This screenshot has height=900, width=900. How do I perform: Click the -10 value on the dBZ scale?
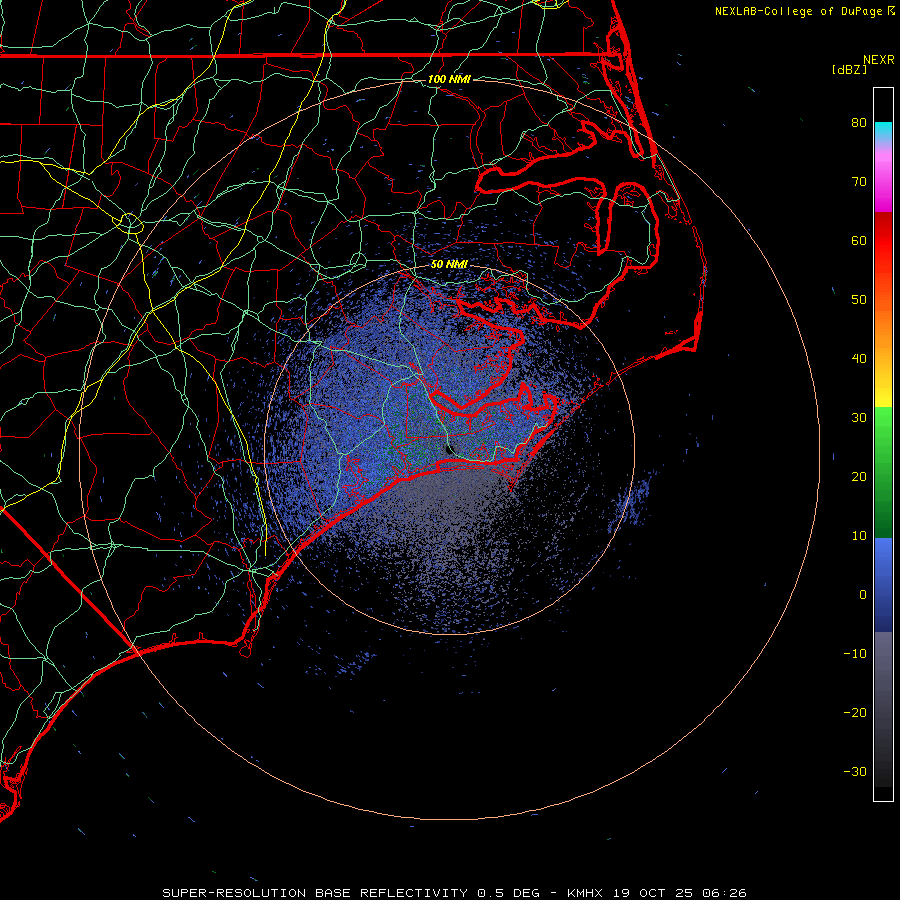pos(855,654)
